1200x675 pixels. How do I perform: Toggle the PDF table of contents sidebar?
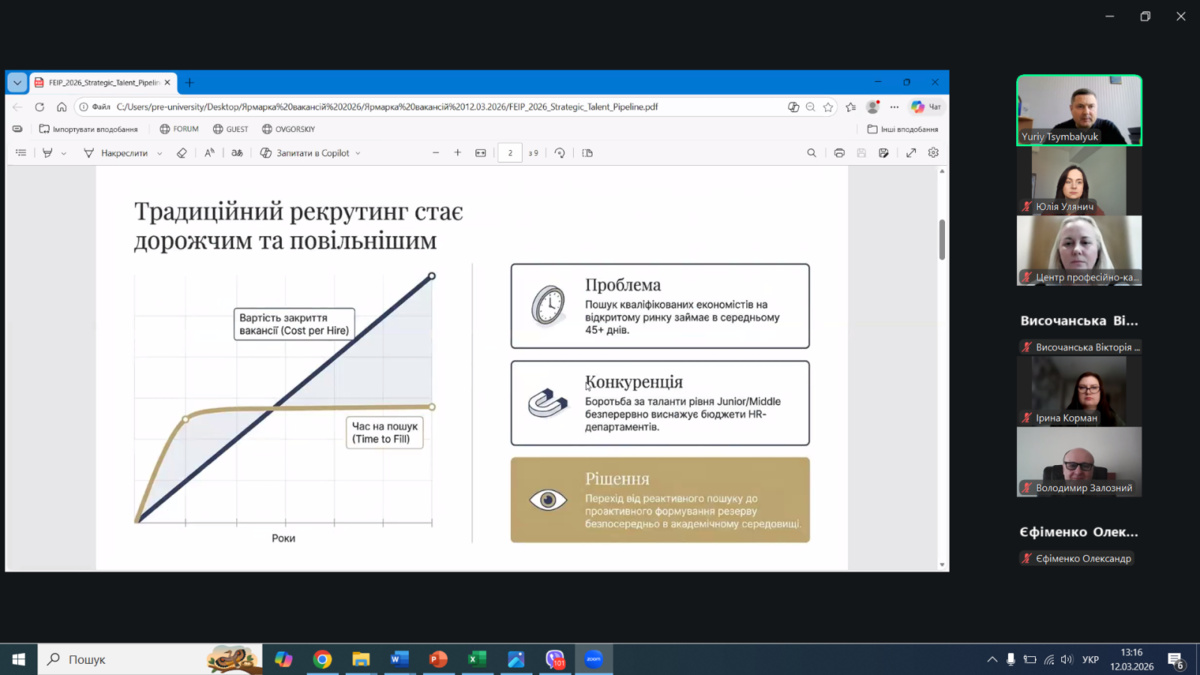tap(21, 153)
